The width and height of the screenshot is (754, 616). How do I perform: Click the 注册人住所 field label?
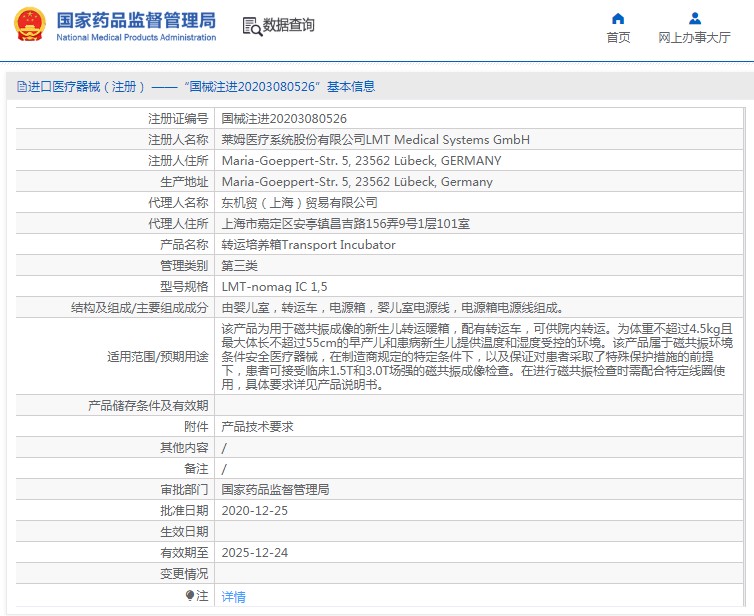click(178, 161)
